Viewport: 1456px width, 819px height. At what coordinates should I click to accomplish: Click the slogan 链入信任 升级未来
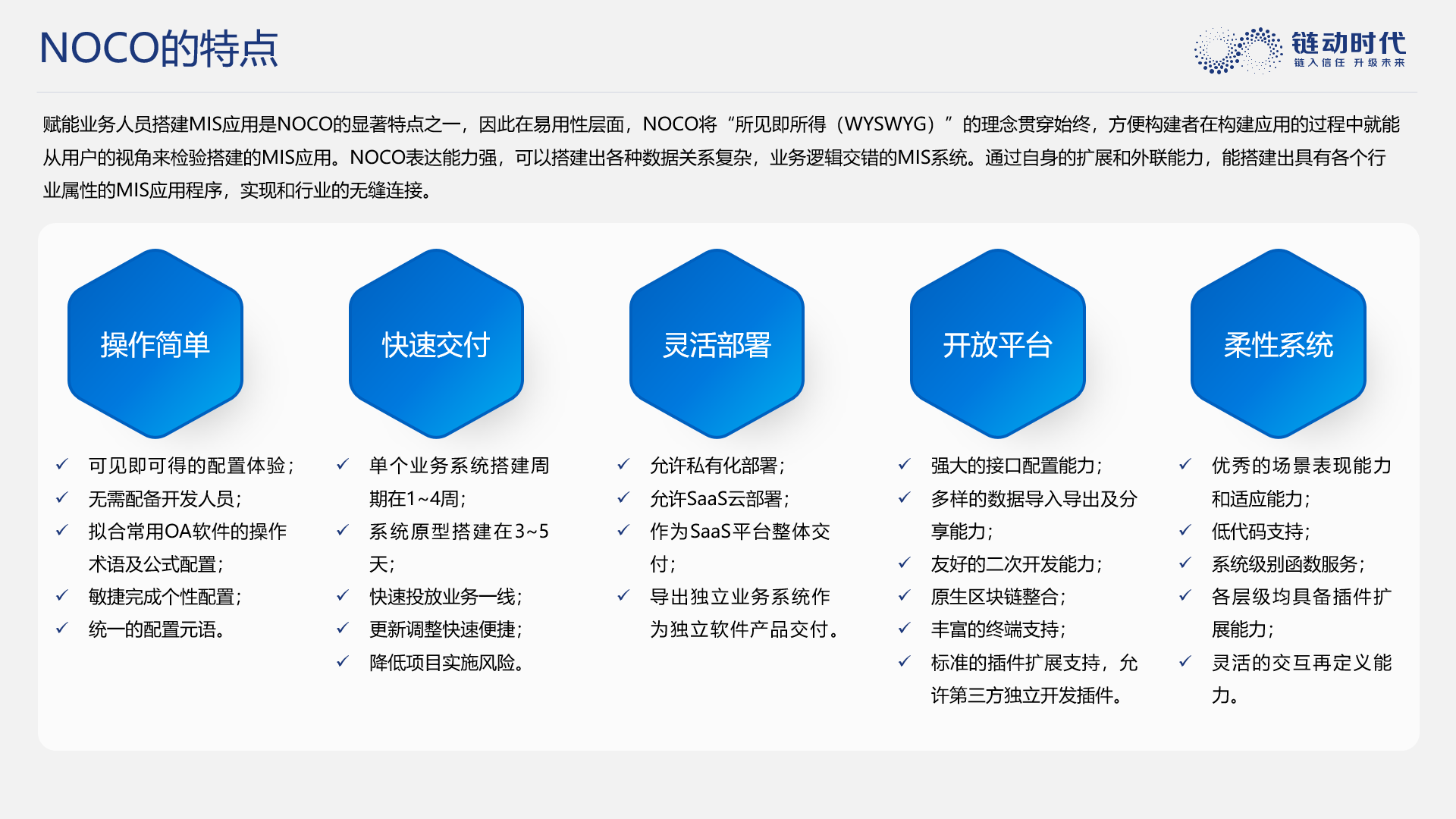tap(1350, 63)
